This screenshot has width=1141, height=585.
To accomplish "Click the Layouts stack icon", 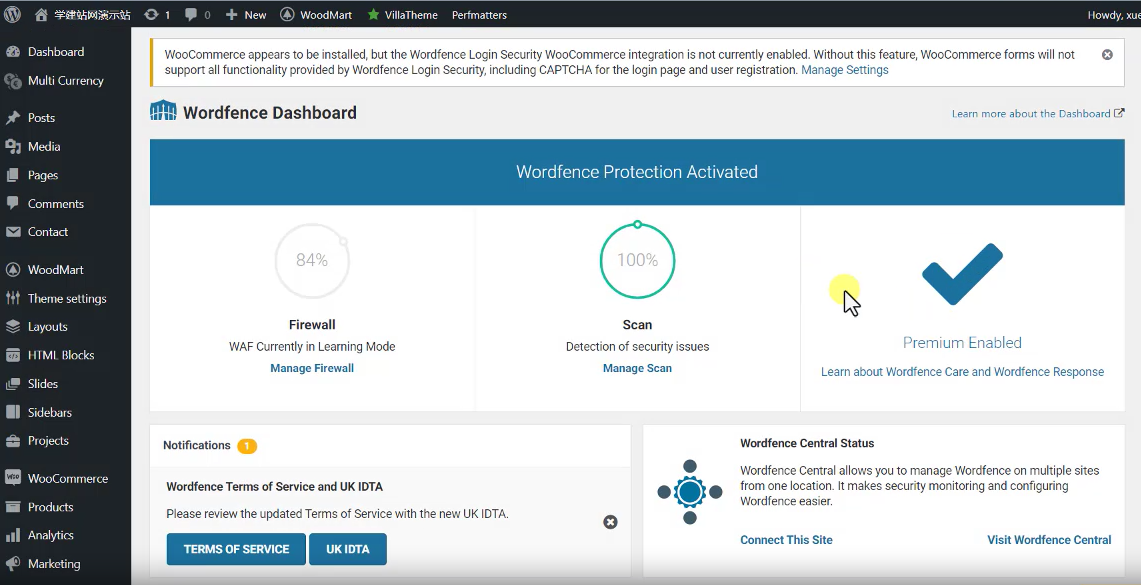I will pos(13,327).
